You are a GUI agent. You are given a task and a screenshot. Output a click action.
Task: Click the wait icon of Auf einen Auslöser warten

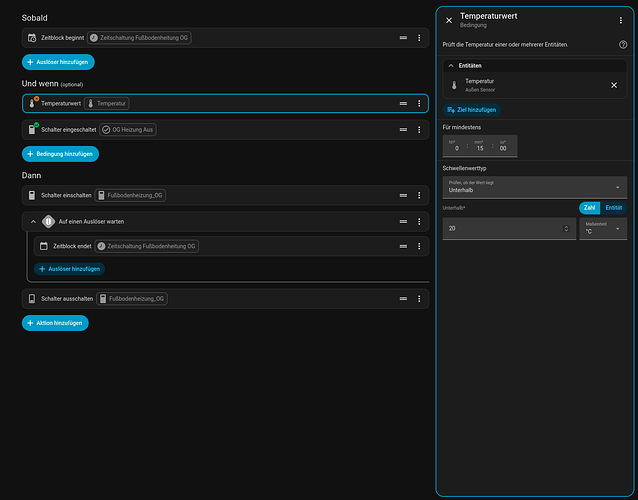tap(48, 221)
